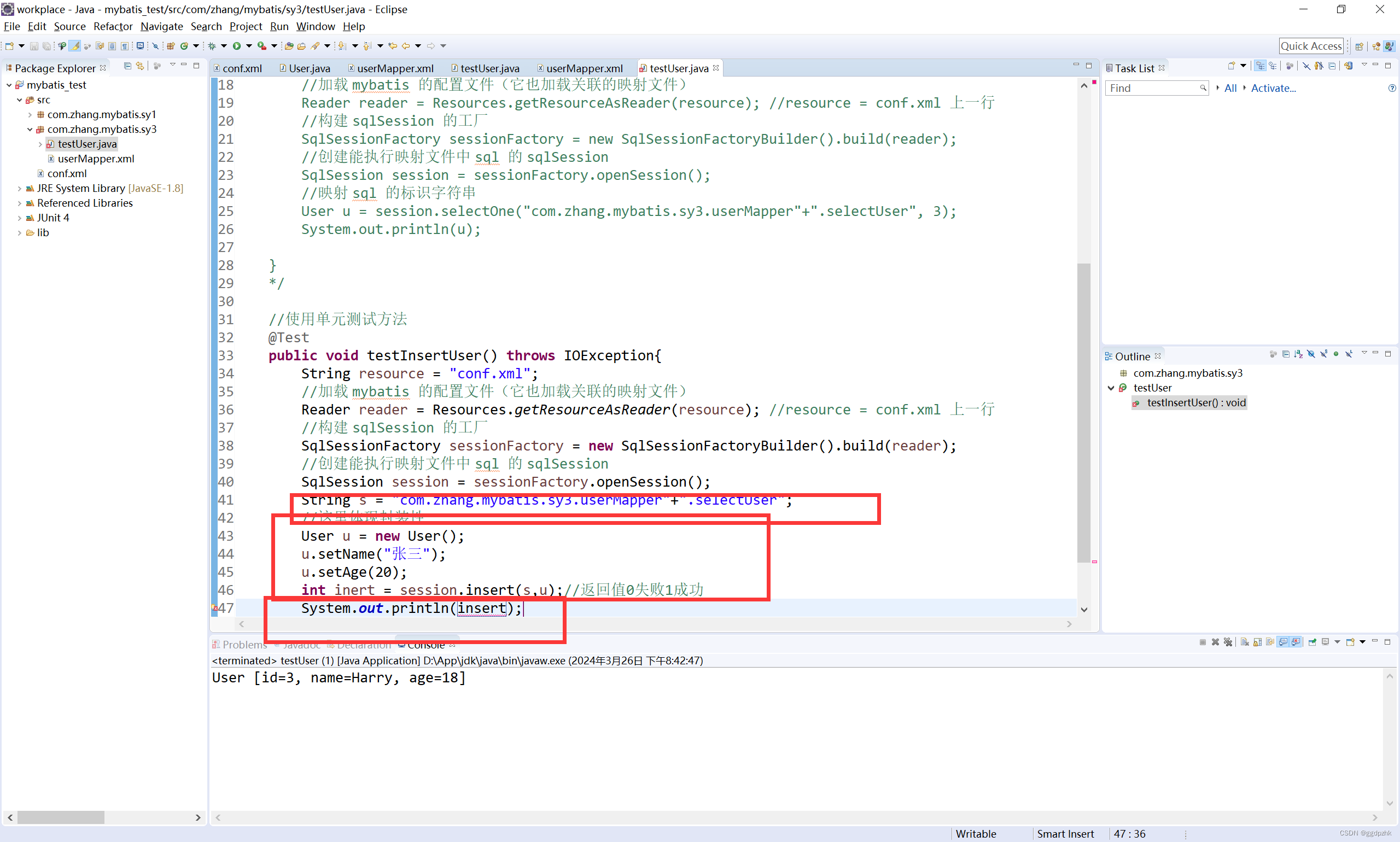Click the Problems tab in bottom panel

tap(245, 644)
